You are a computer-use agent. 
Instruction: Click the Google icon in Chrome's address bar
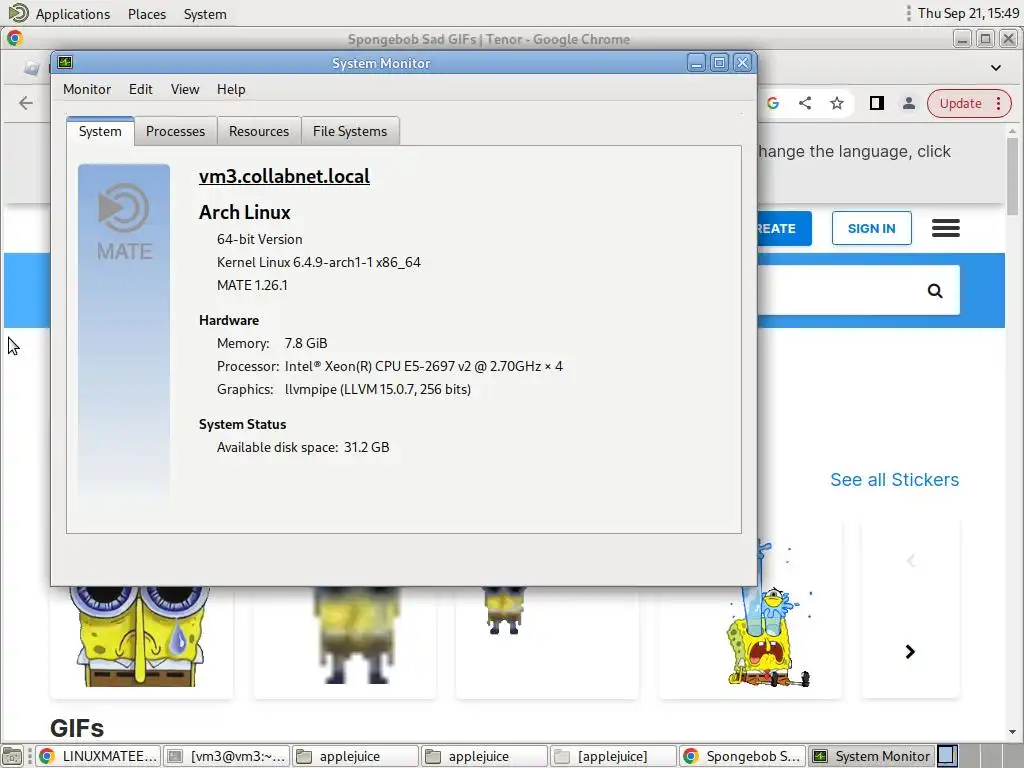point(773,103)
